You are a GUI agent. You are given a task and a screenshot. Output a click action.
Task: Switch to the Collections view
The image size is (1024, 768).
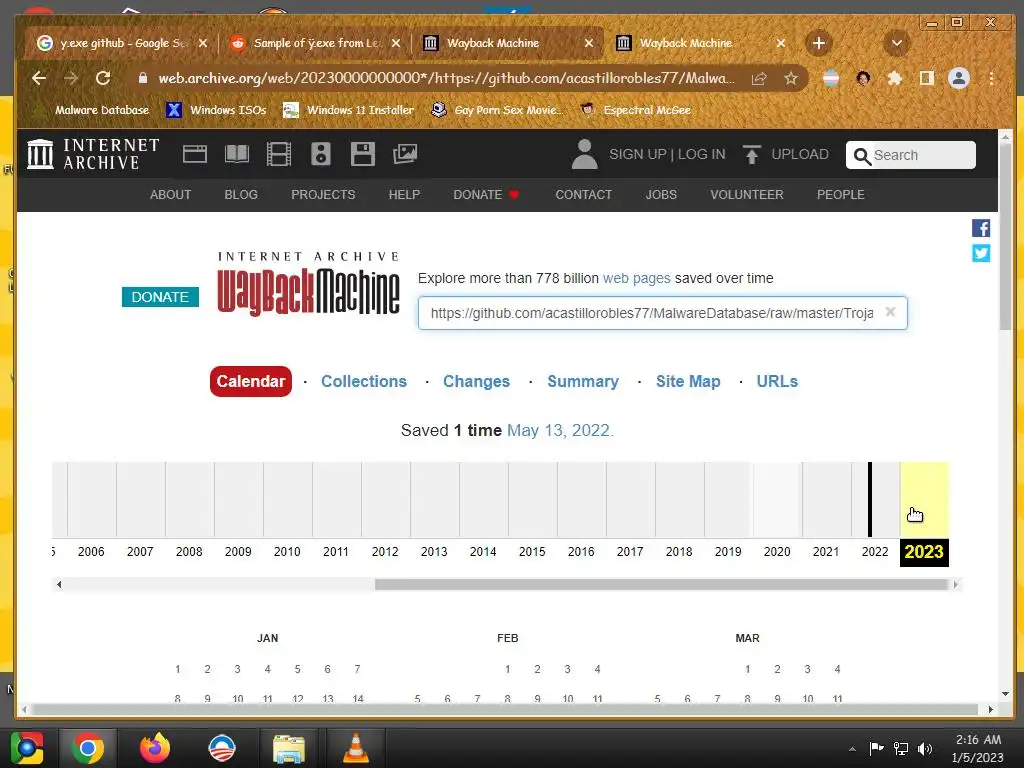364,381
